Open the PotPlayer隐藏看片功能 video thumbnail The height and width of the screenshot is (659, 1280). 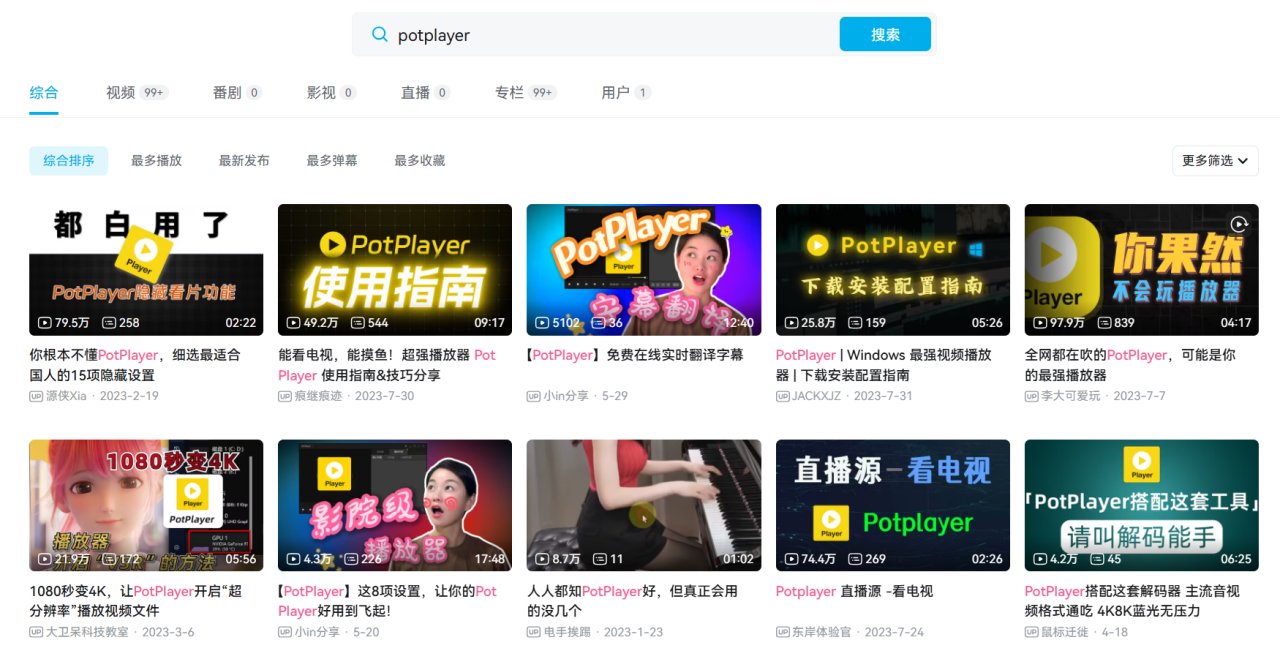(146, 270)
